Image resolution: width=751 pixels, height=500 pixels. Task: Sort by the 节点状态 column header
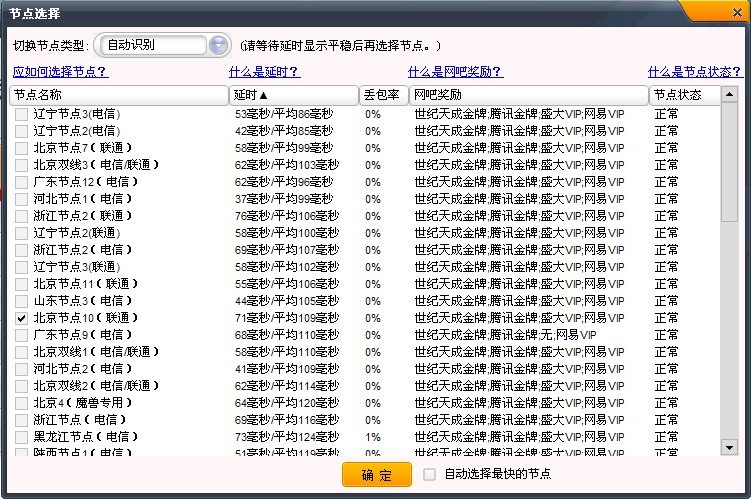(684, 95)
